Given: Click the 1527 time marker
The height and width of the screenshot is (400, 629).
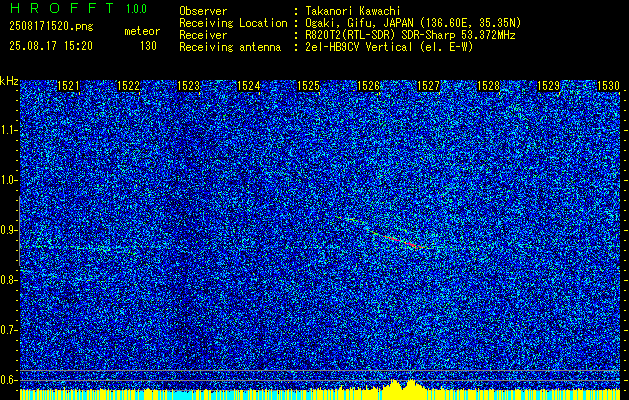Looking at the screenshot, I should (x=429, y=86).
